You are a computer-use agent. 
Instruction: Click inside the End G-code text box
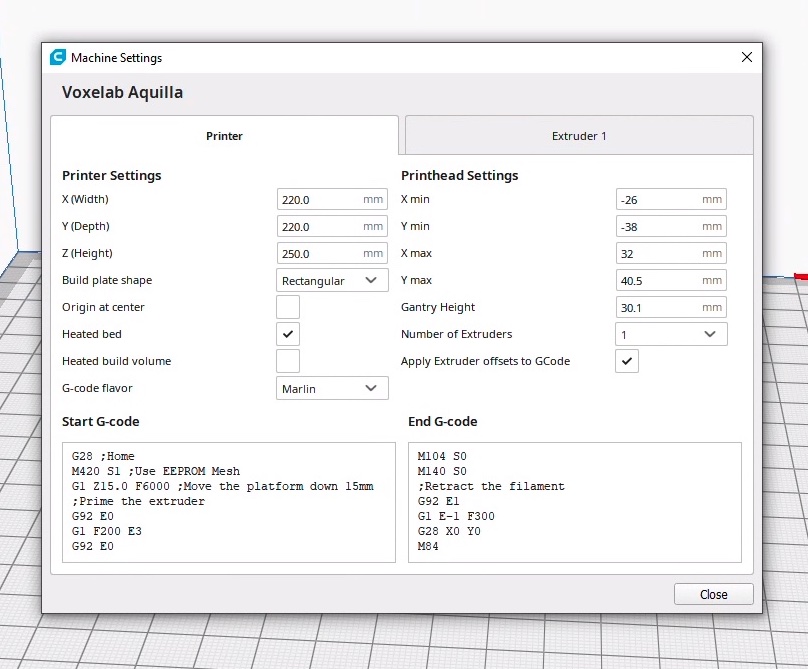575,502
